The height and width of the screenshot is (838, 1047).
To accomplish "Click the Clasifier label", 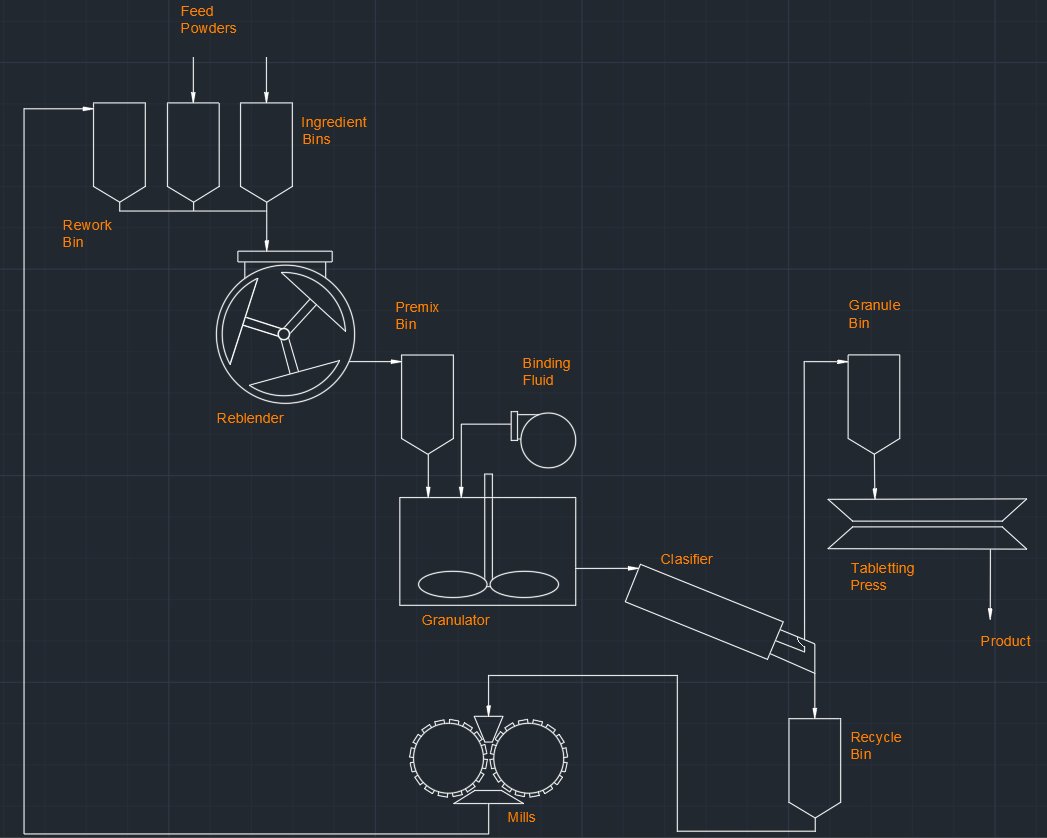I will click(x=686, y=559).
